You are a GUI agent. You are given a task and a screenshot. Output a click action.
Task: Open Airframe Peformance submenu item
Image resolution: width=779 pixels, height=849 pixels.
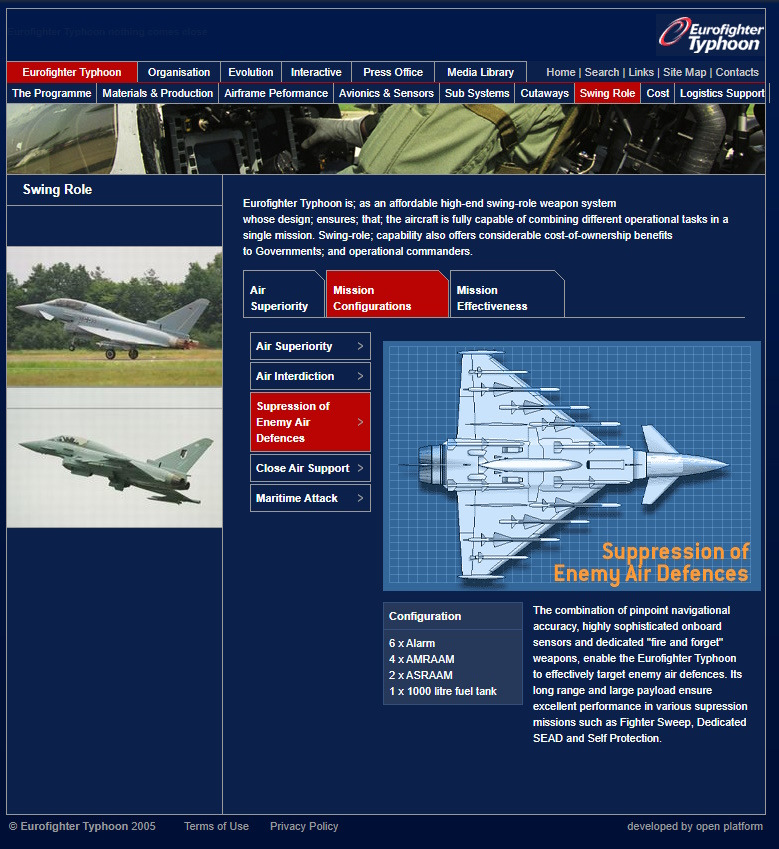276,93
